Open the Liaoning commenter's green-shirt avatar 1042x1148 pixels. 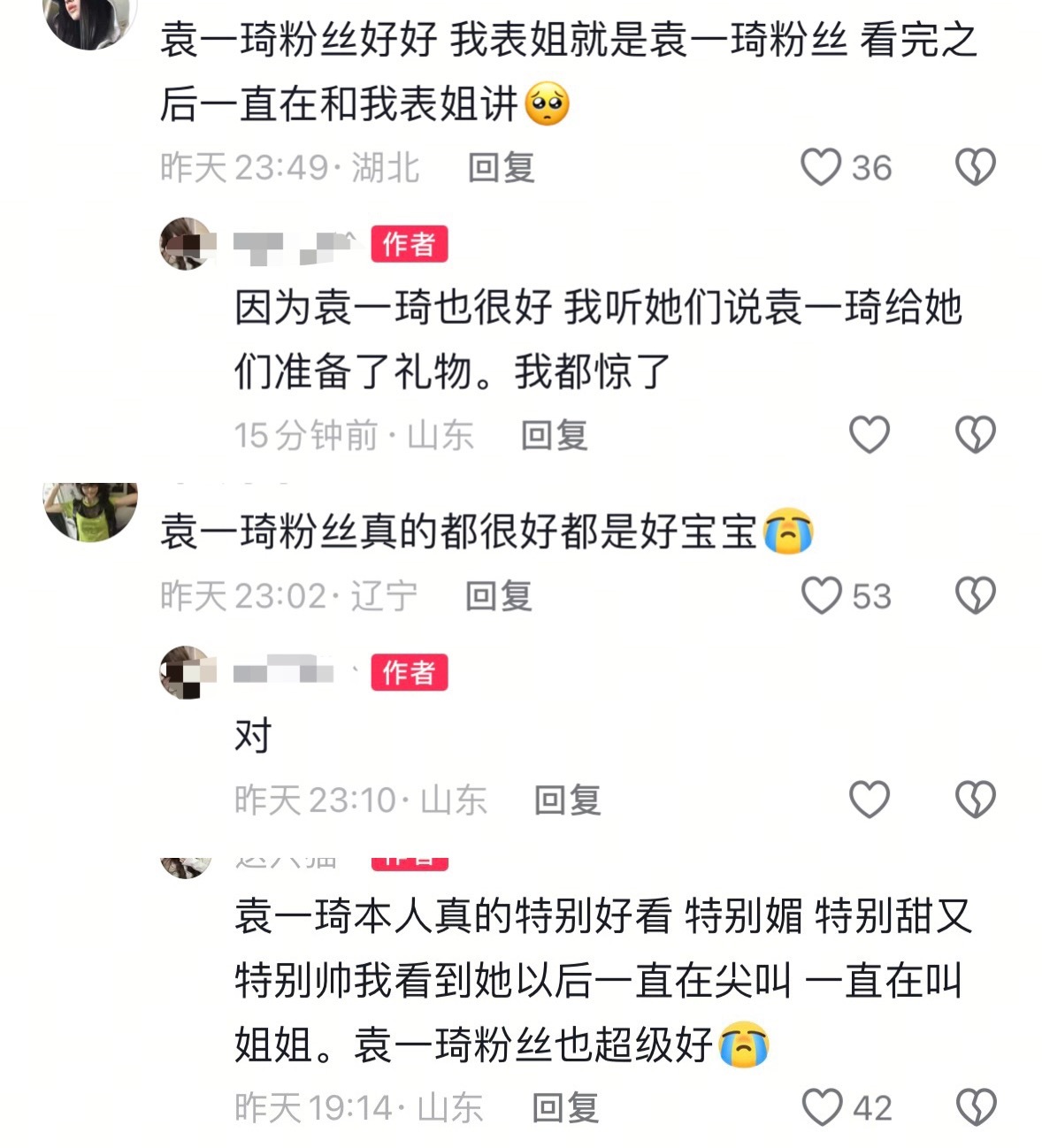(x=90, y=511)
